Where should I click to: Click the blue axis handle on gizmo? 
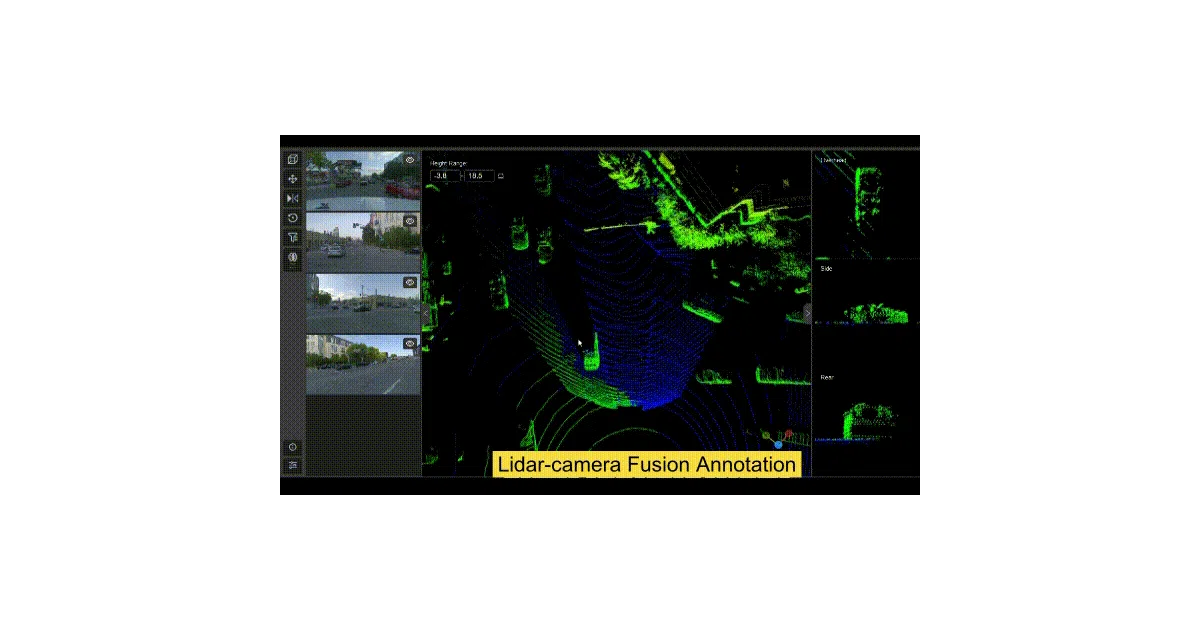tap(778, 444)
